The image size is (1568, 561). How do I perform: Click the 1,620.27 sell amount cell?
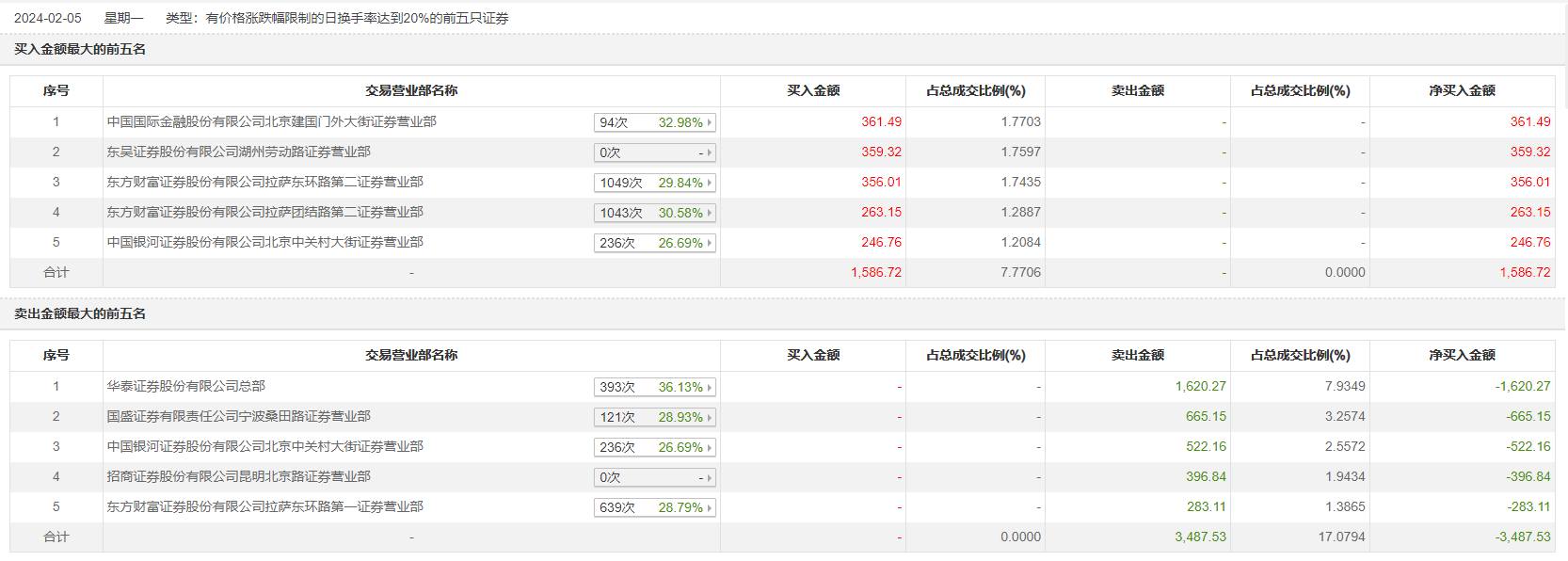[x=1200, y=387]
